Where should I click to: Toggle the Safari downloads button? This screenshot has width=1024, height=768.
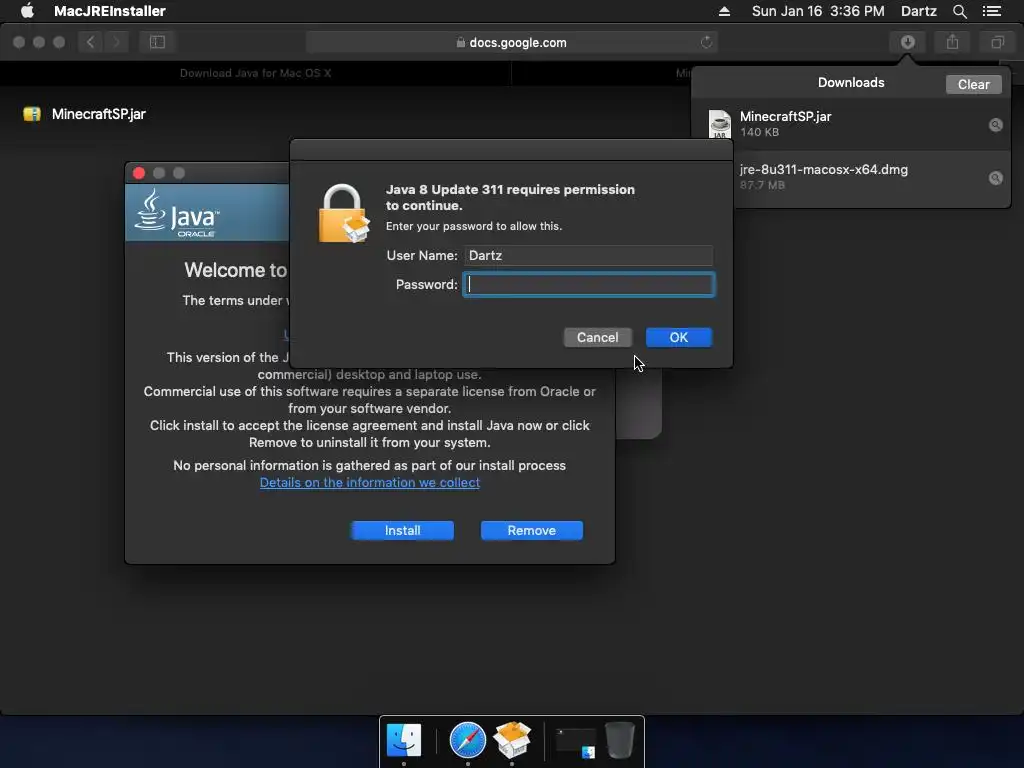(x=907, y=42)
